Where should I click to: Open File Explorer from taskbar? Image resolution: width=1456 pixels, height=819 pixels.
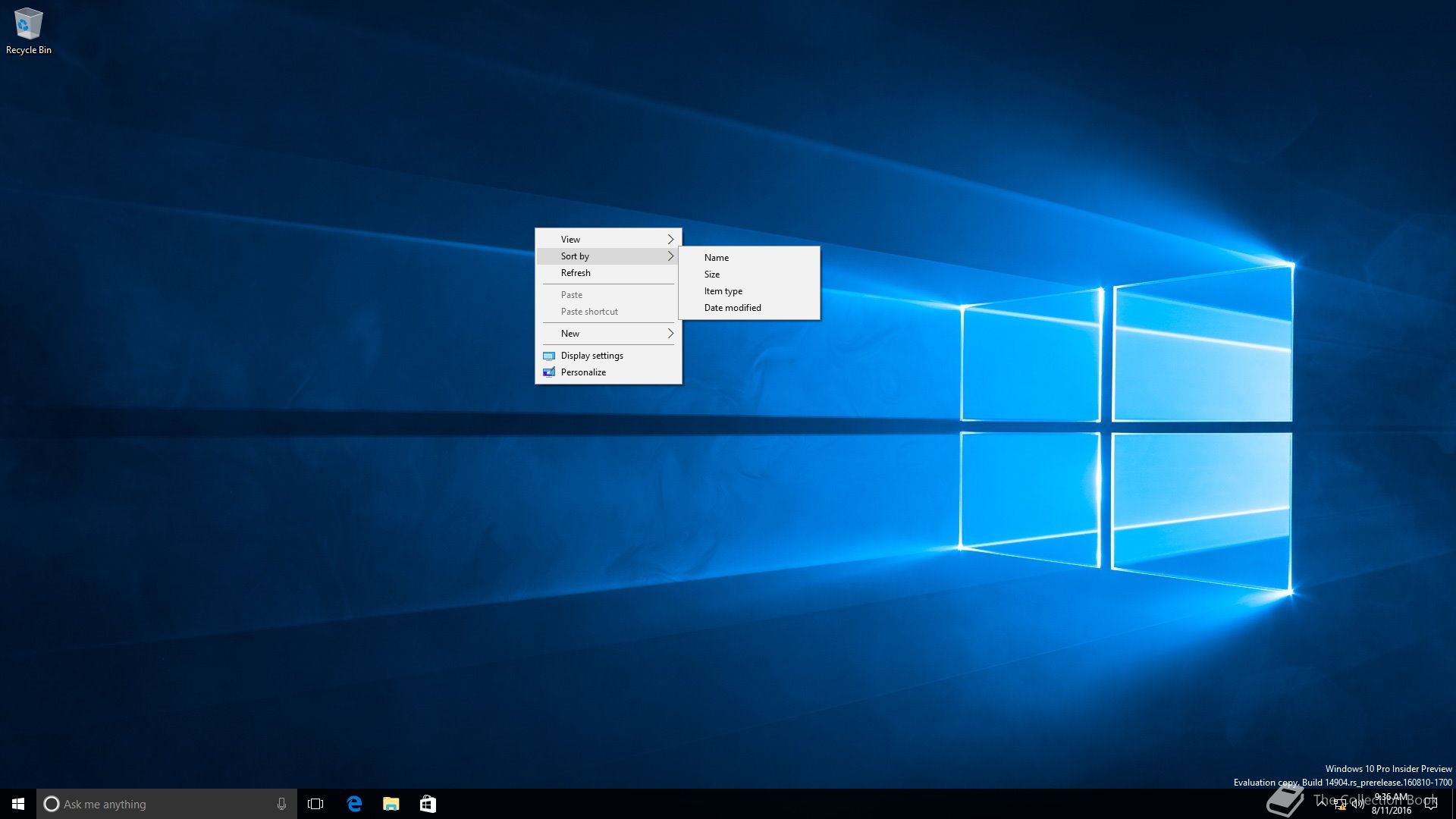(391, 804)
